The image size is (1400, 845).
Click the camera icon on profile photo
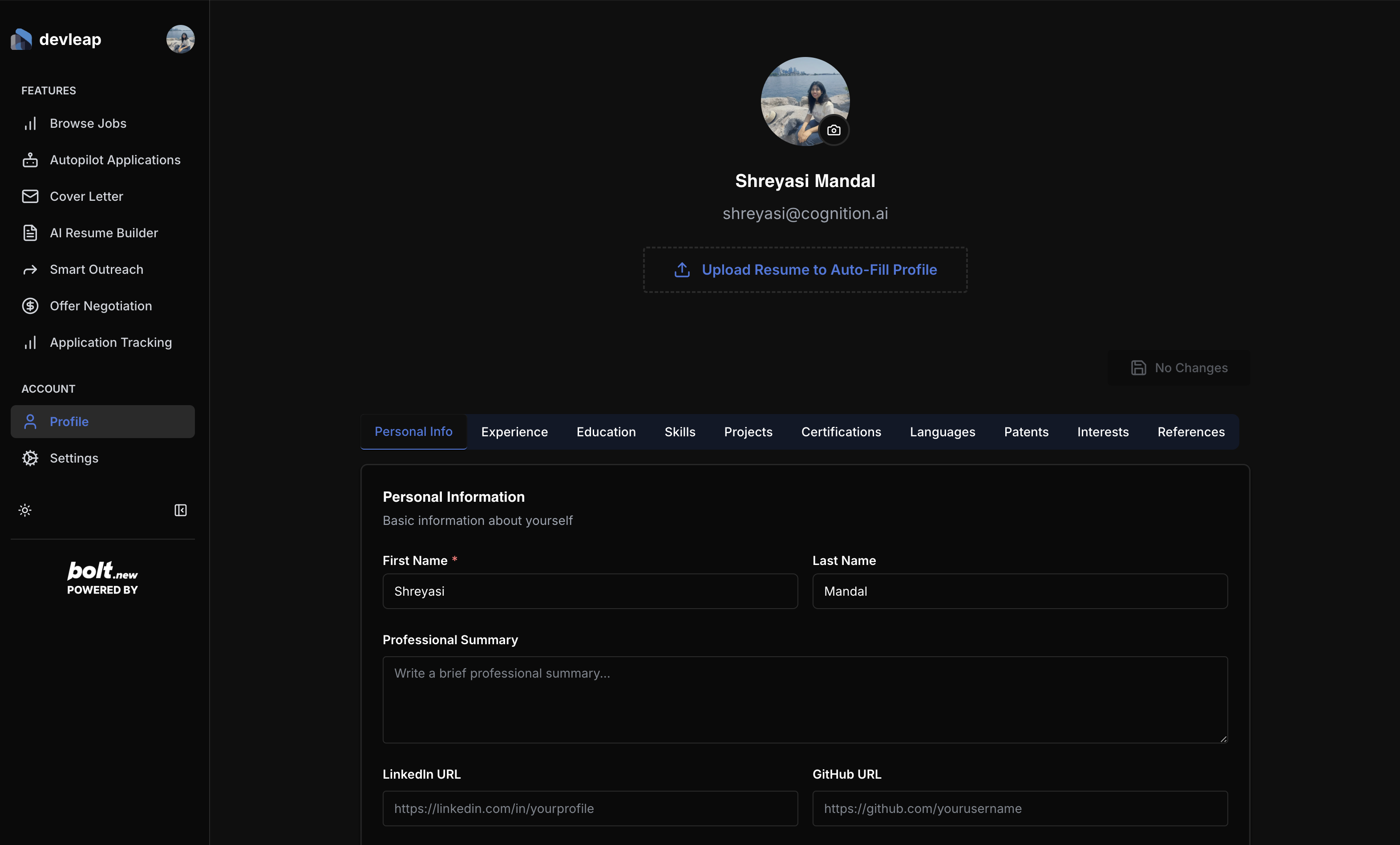click(834, 130)
